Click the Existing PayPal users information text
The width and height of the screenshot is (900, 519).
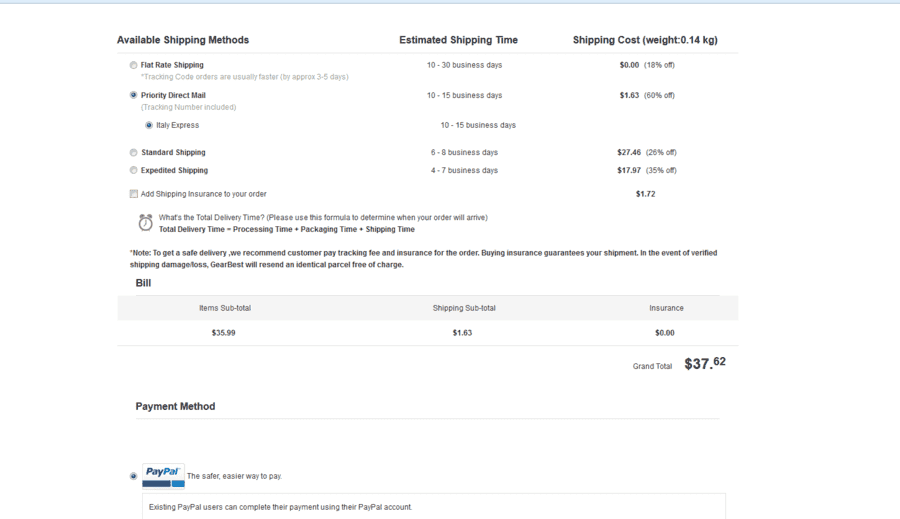pyautogui.click(x=280, y=507)
